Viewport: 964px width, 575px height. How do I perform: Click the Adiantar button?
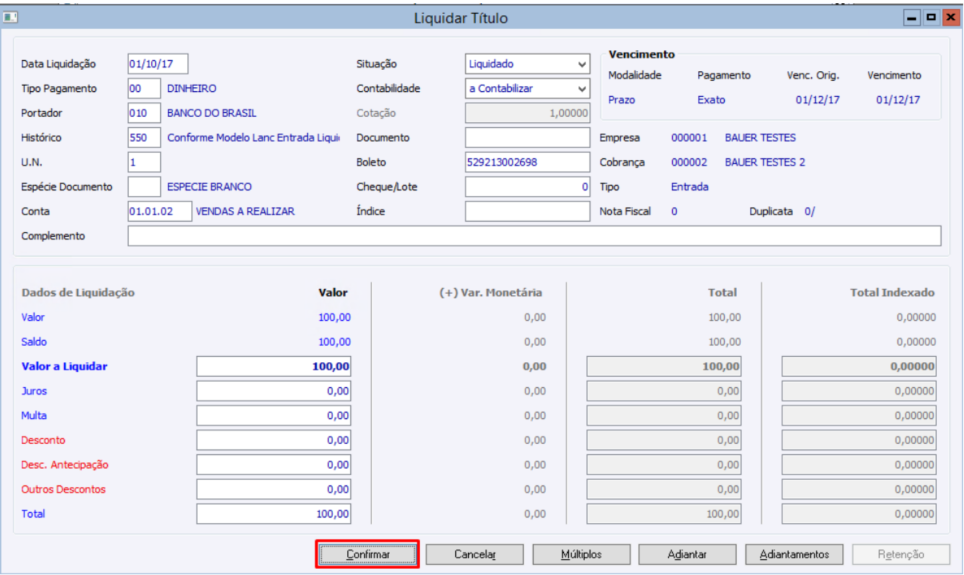click(688, 554)
